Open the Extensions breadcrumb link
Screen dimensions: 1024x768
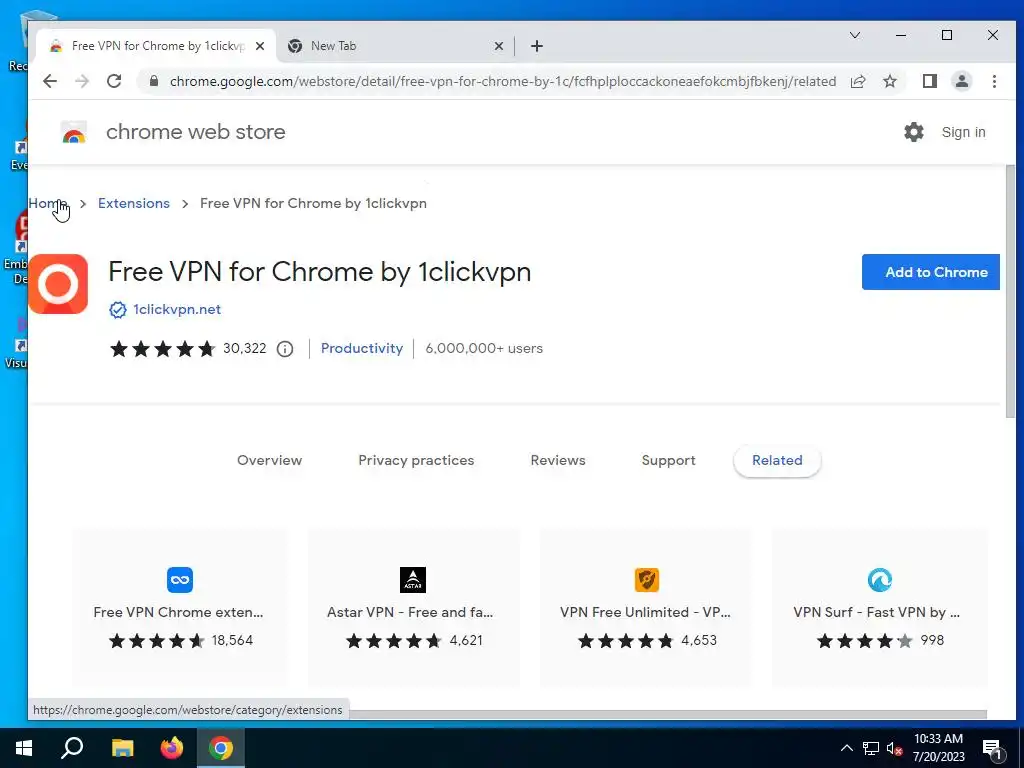point(134,203)
